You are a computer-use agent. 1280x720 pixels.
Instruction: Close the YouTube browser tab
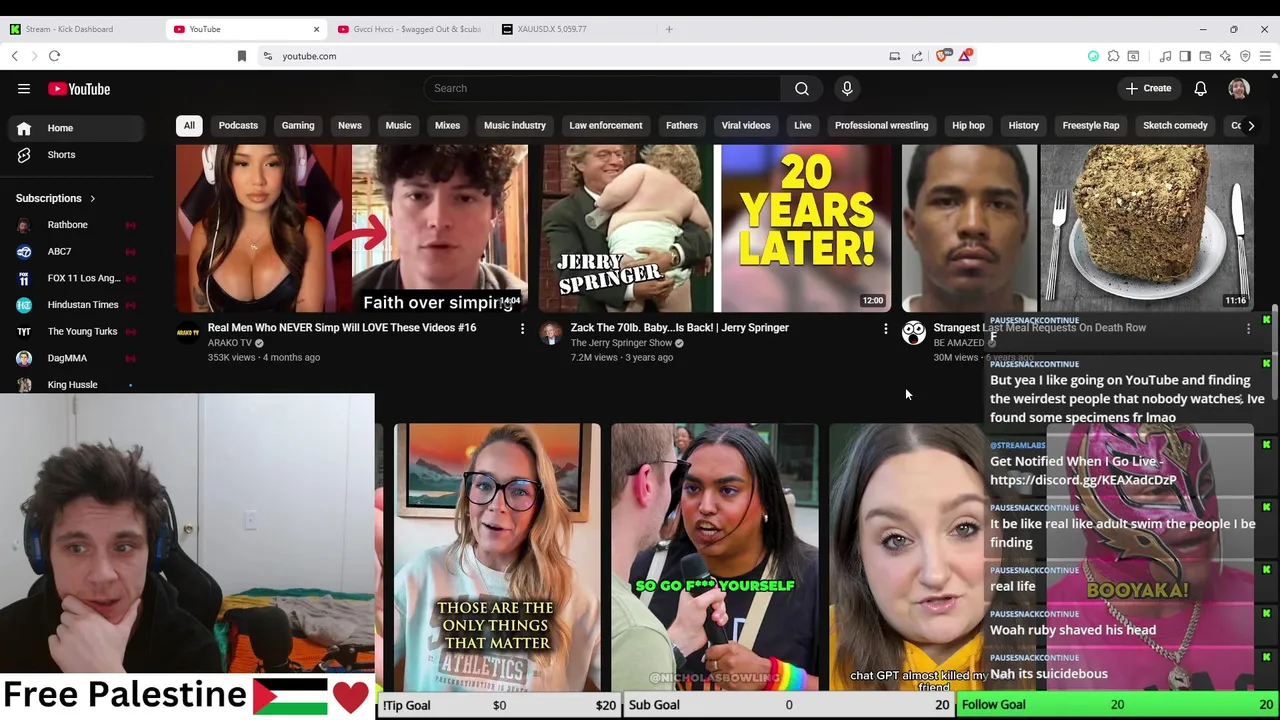(316, 29)
